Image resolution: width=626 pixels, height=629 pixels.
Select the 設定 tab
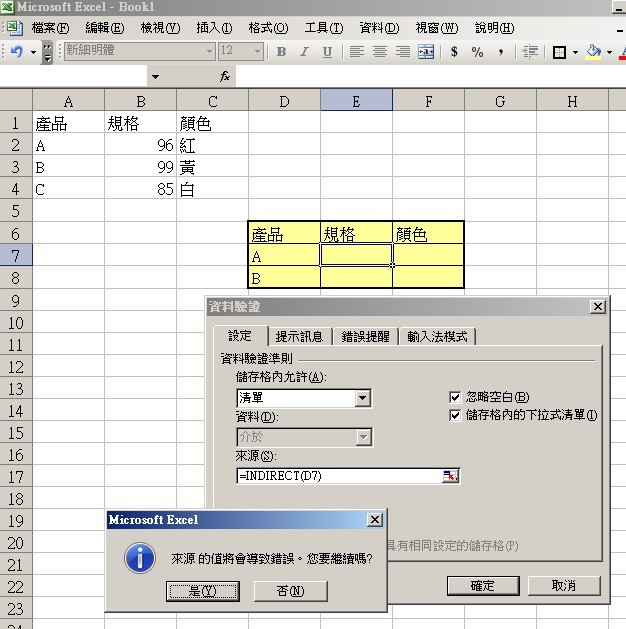(x=240, y=336)
